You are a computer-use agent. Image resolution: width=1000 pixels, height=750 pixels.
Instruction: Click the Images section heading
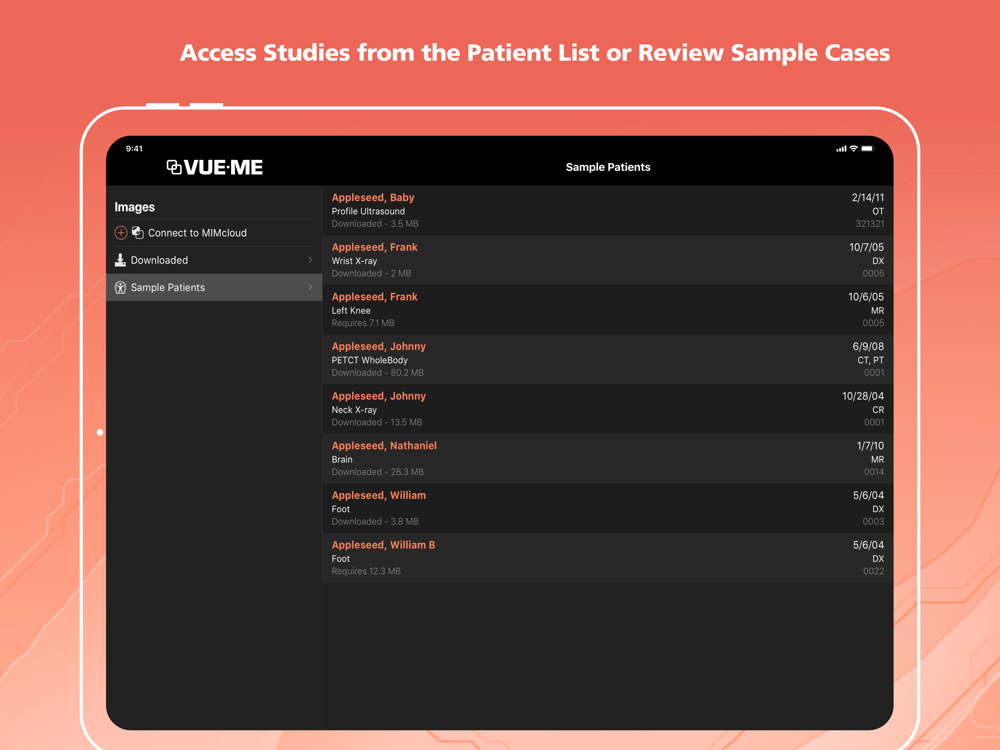(x=135, y=207)
